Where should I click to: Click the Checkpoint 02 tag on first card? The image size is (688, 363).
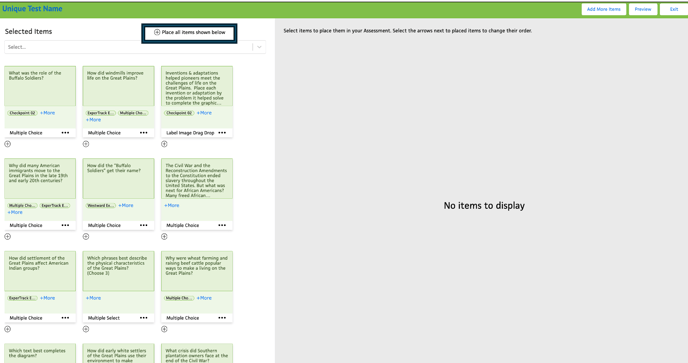tap(22, 113)
